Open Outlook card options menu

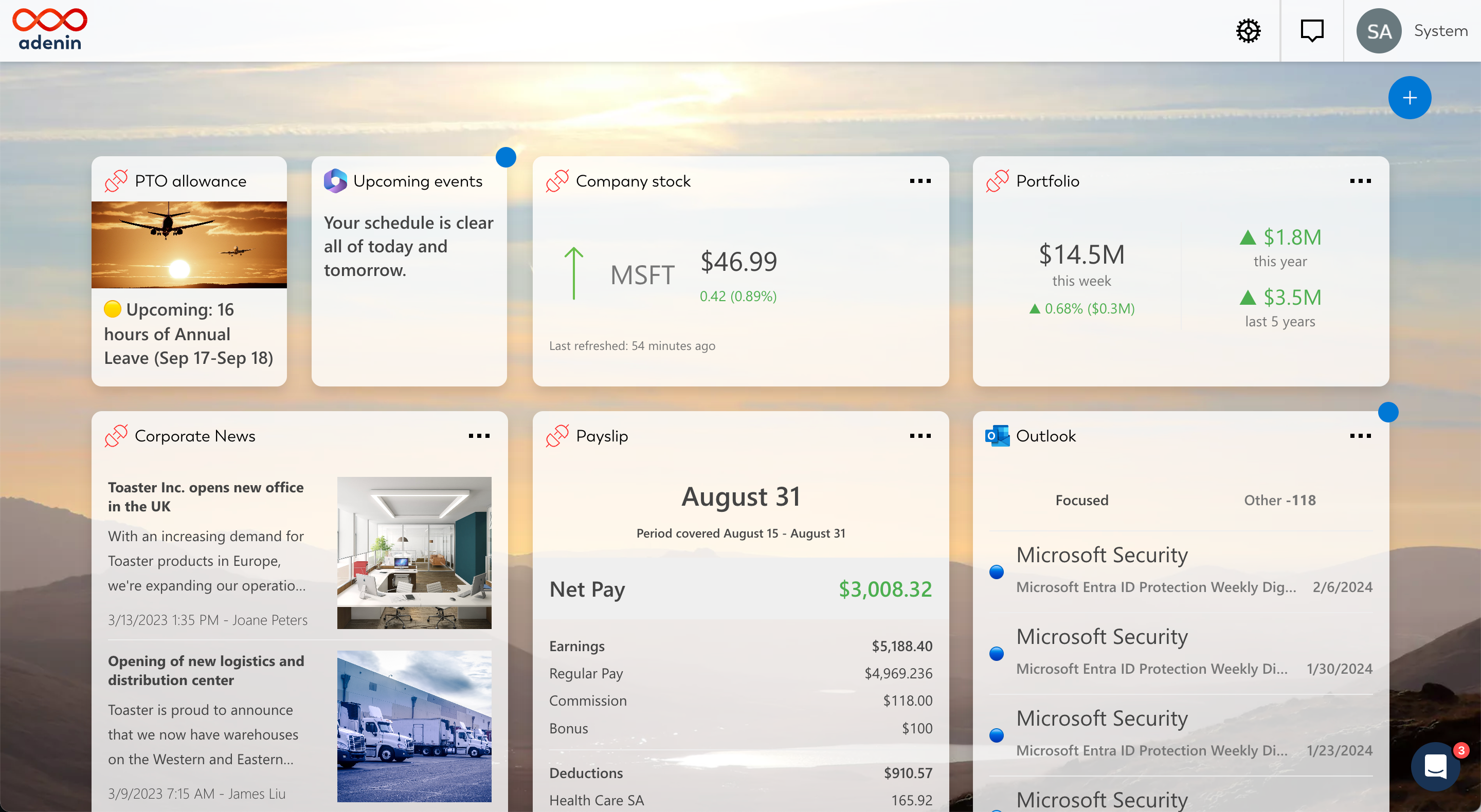tap(1360, 436)
